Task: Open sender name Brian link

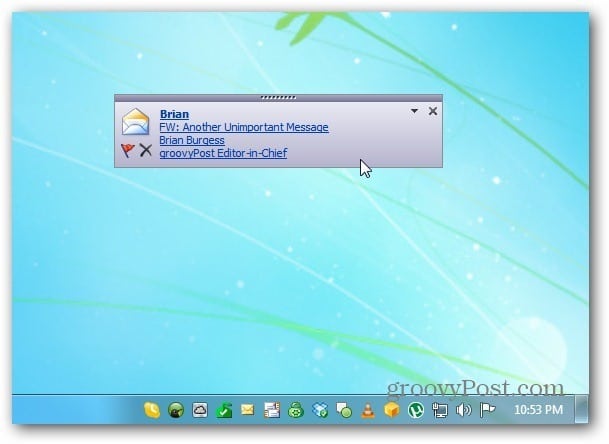Action: (174, 114)
